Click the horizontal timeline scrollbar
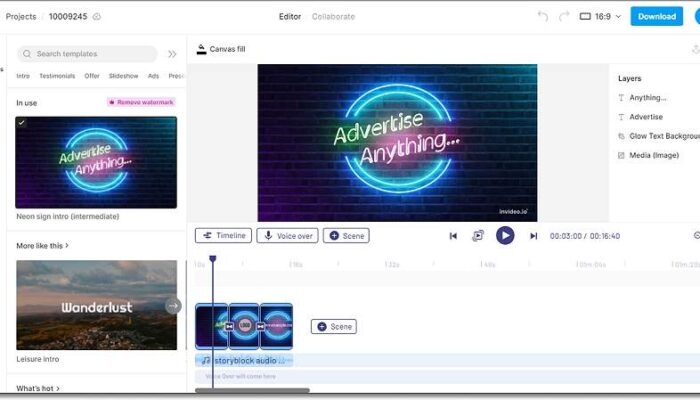 point(252,391)
